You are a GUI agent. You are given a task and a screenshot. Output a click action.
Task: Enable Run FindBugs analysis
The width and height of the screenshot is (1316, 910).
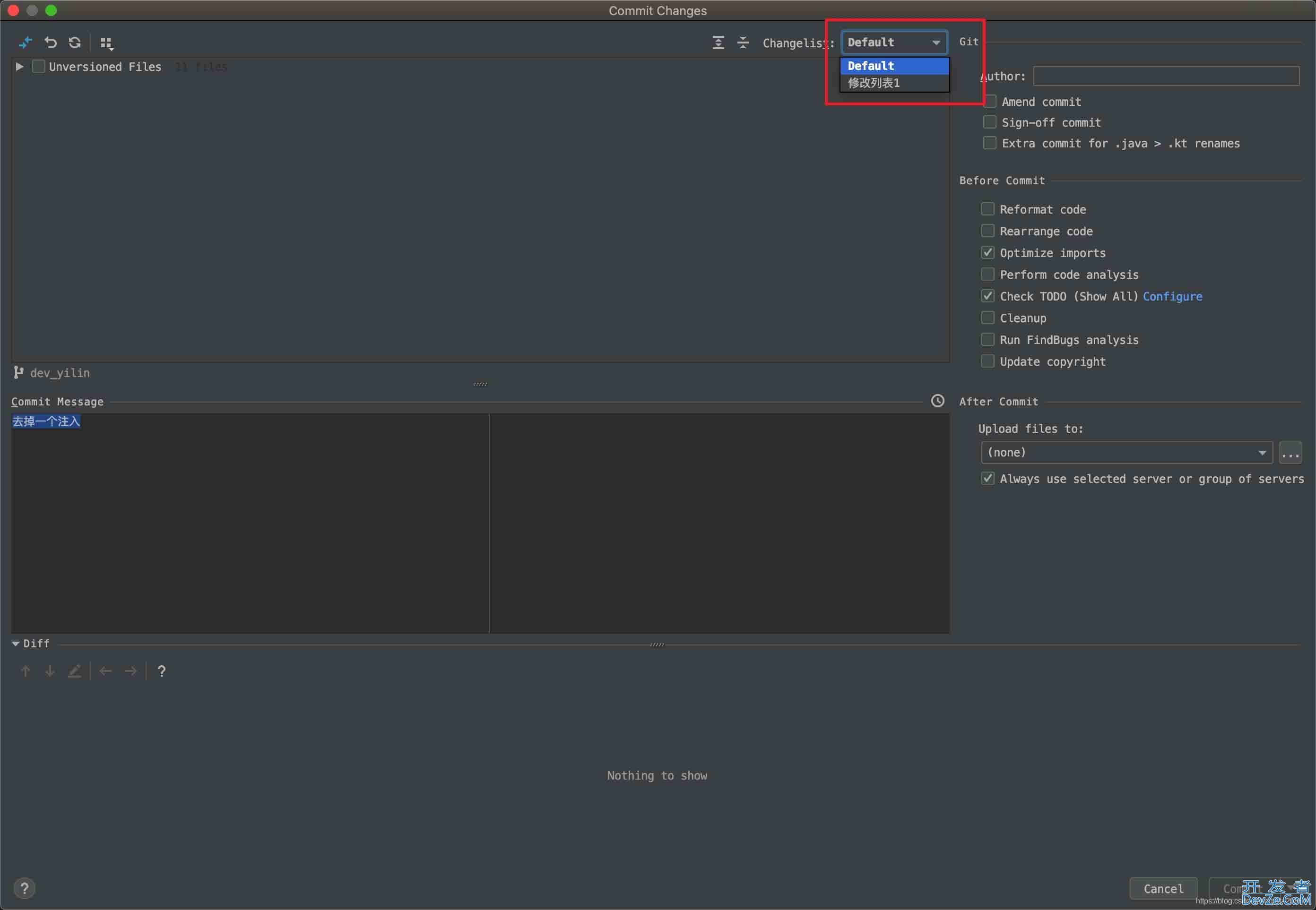click(987, 339)
